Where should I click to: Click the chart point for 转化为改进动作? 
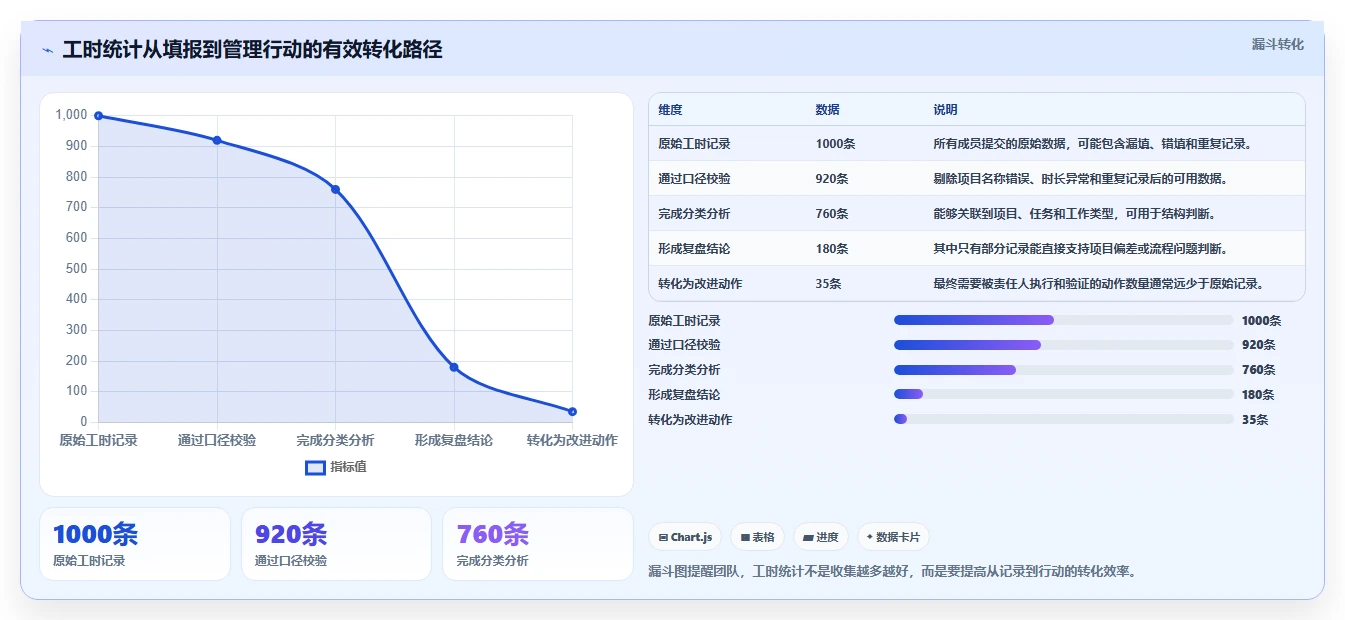pos(572,411)
